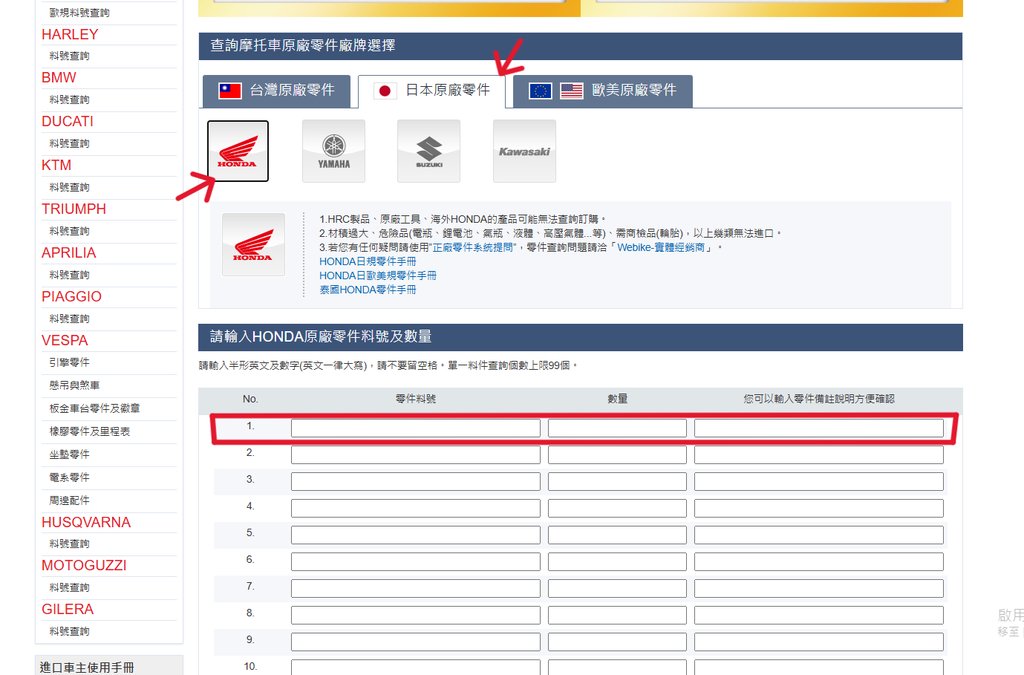Select APRILIA in the sidebar
Image resolution: width=1024 pixels, height=675 pixels.
69,253
